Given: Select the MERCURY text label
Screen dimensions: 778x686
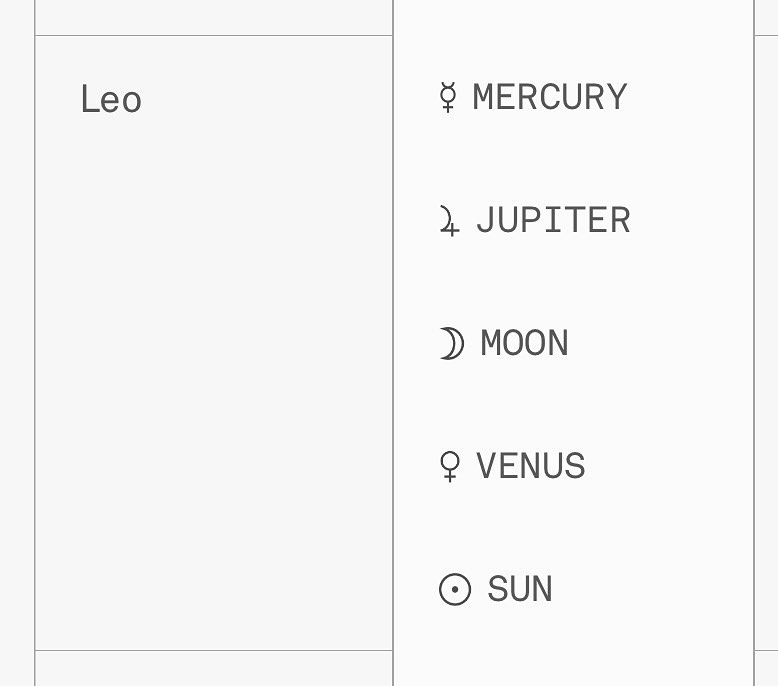Looking at the screenshot, I should (550, 98).
